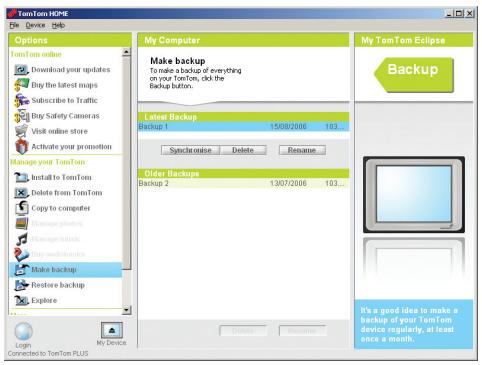Click the Older Backups header bar
The height and width of the screenshot is (365, 482).
pyautogui.click(x=243, y=174)
